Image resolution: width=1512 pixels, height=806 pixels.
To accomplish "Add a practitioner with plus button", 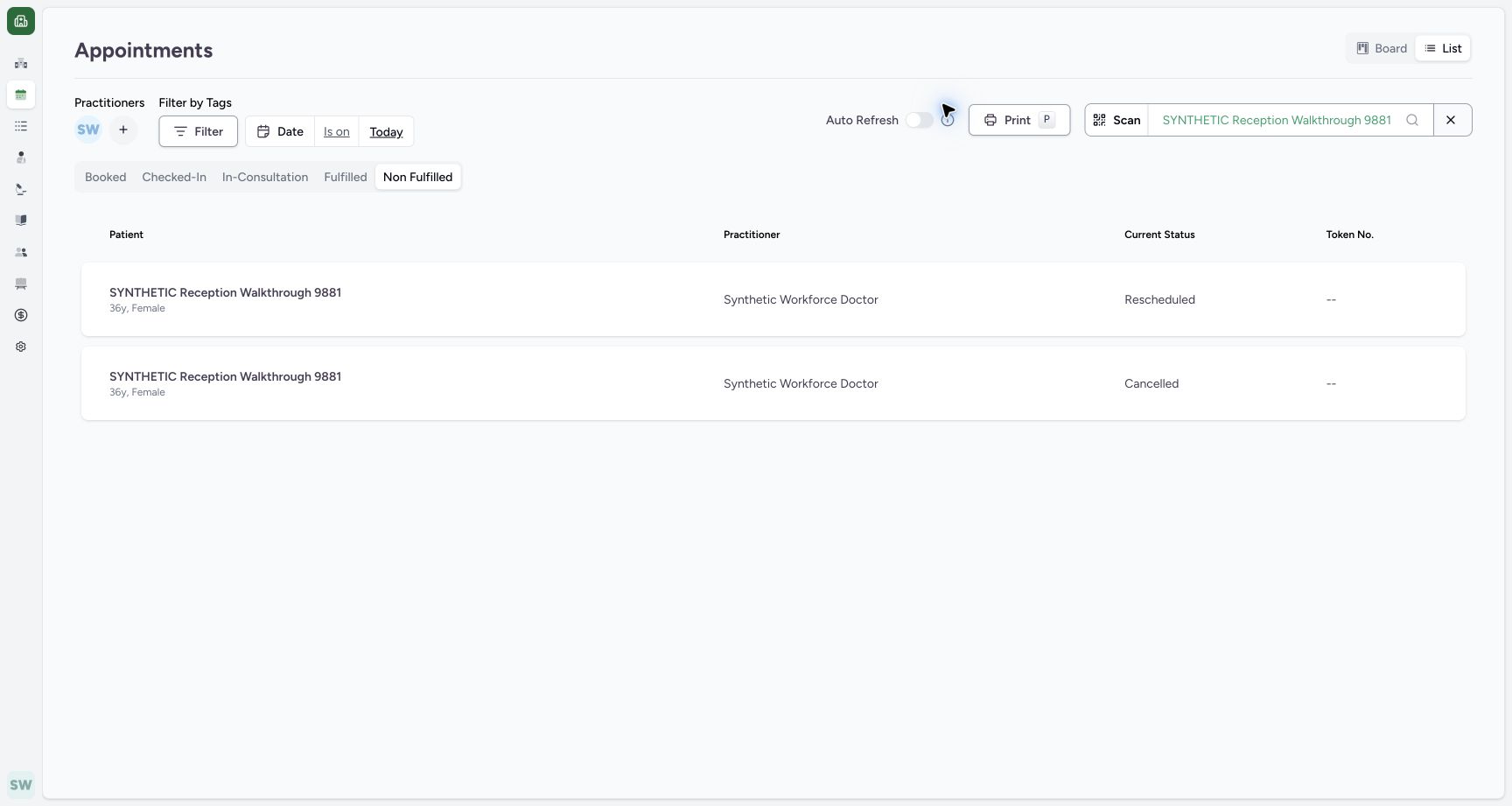I will pyautogui.click(x=123, y=130).
